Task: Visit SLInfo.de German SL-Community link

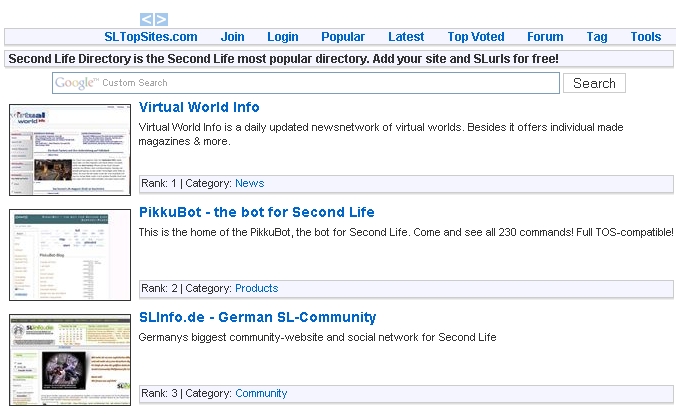Action: (257, 317)
